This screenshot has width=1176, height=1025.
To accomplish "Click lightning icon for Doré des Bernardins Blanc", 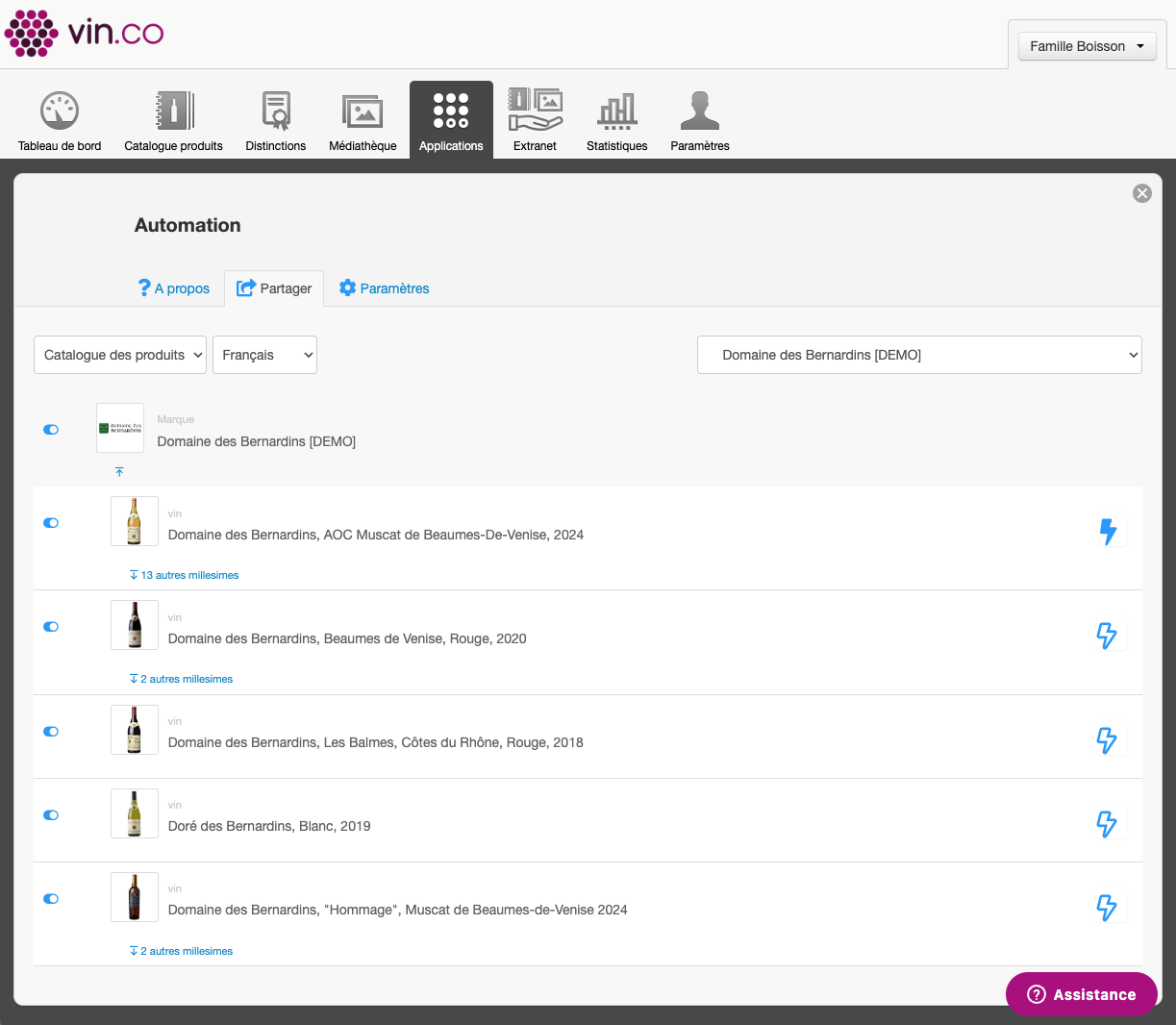I will pyautogui.click(x=1108, y=824).
